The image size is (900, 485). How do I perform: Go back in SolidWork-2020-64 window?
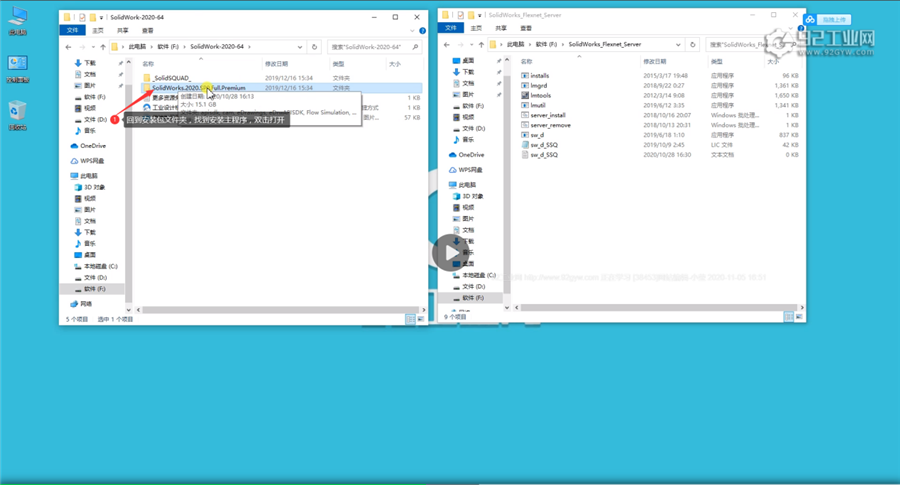click(x=69, y=47)
